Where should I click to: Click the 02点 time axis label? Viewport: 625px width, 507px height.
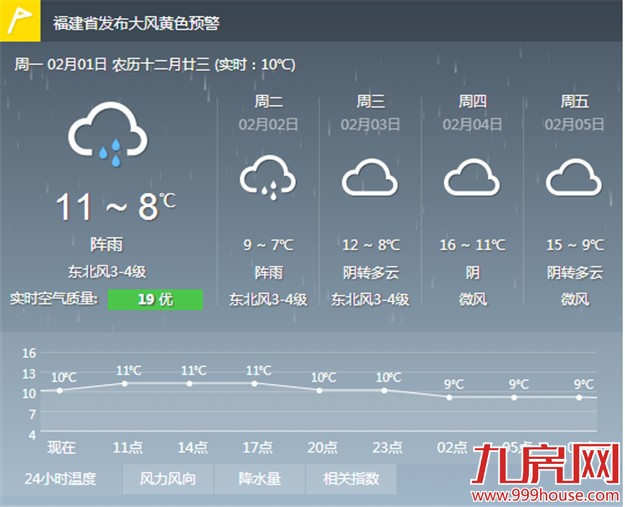(452, 448)
